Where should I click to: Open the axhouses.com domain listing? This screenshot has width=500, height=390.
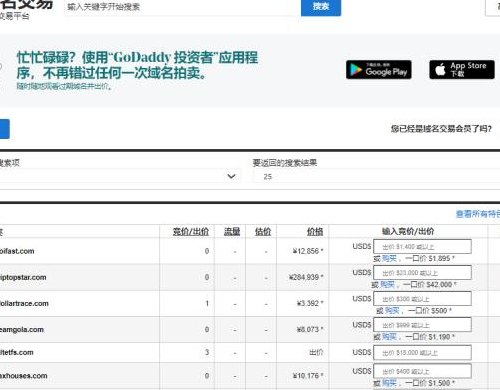tap(23, 376)
